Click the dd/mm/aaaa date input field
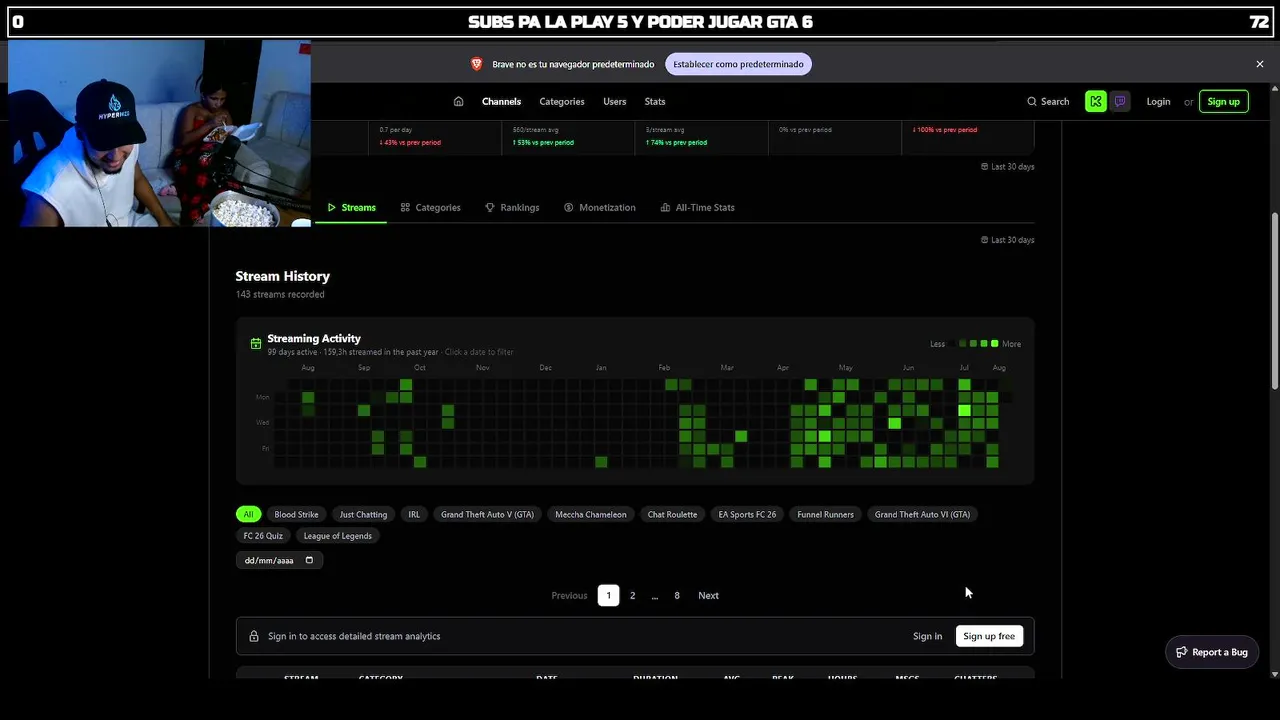Viewport: 1280px width, 720px height. pyautogui.click(x=279, y=560)
